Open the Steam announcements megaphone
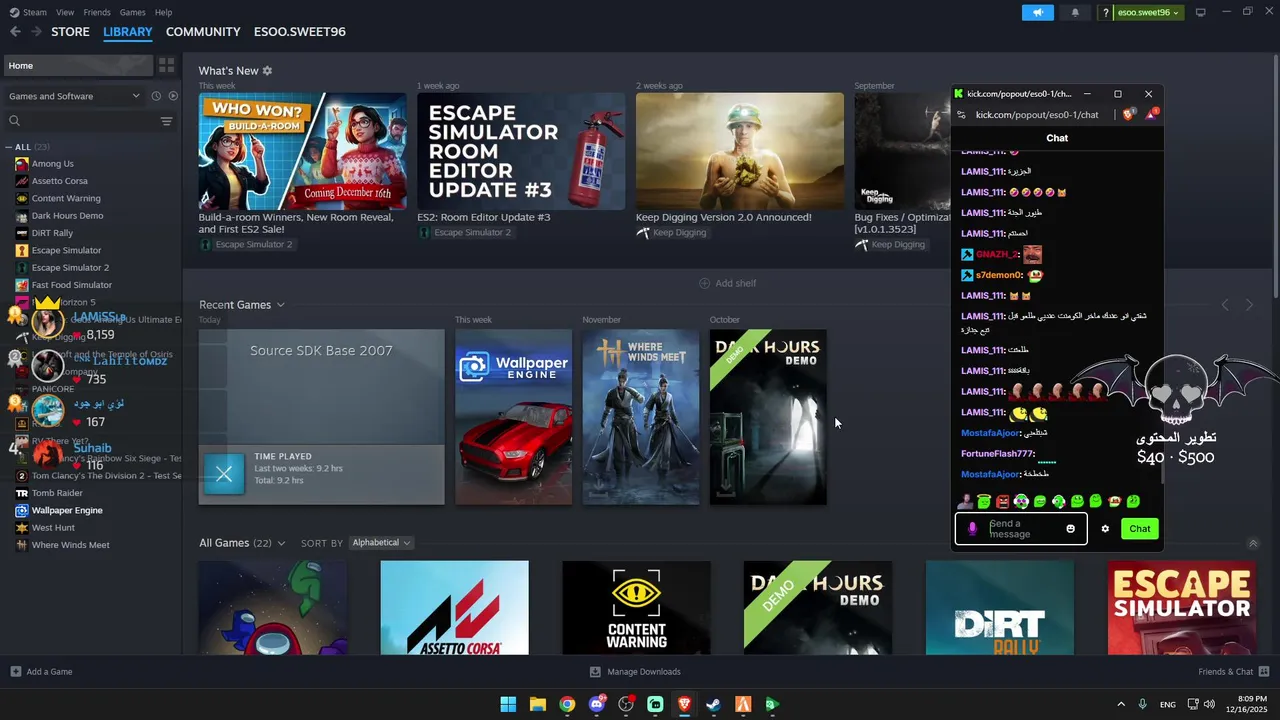 tap(1038, 12)
